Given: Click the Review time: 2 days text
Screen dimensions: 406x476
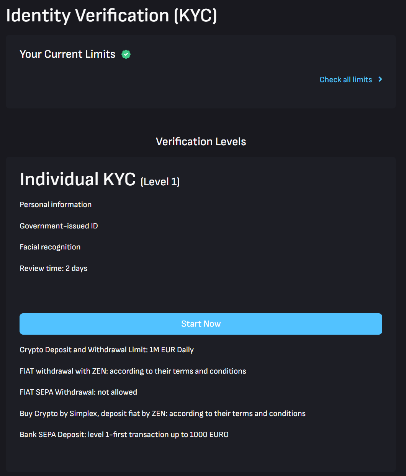Looking at the screenshot, I should [x=53, y=268].
